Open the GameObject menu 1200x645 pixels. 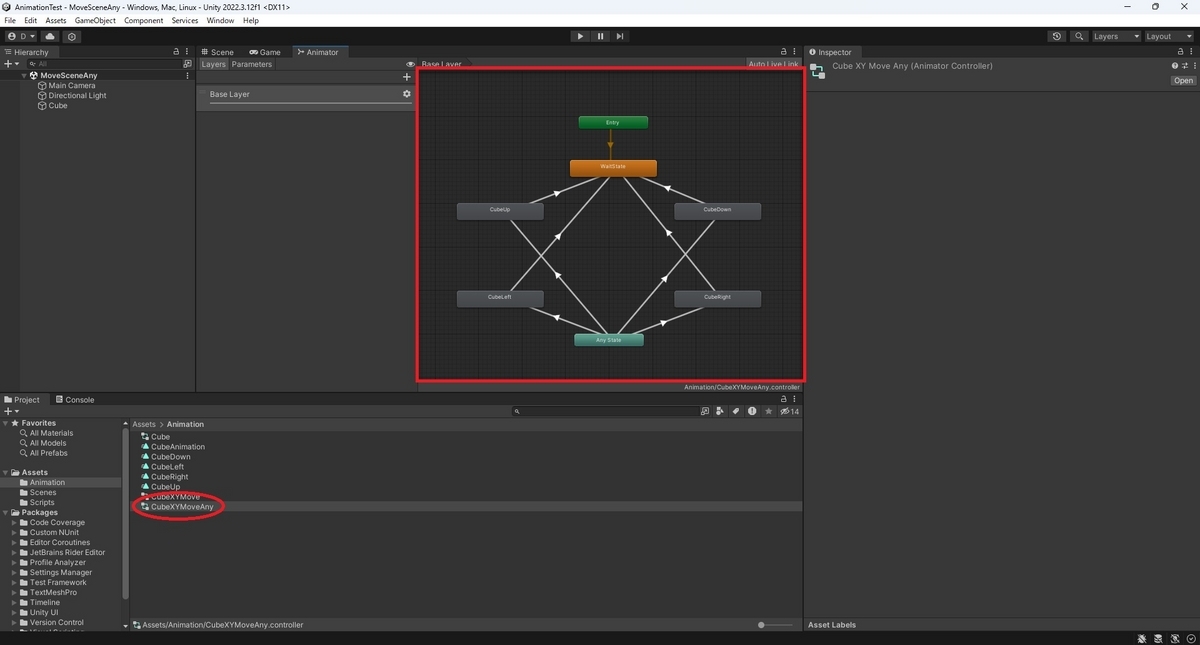pos(95,20)
